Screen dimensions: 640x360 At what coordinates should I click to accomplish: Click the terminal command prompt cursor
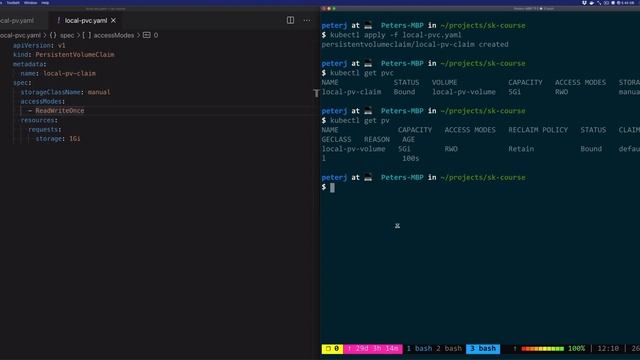tap(332, 187)
